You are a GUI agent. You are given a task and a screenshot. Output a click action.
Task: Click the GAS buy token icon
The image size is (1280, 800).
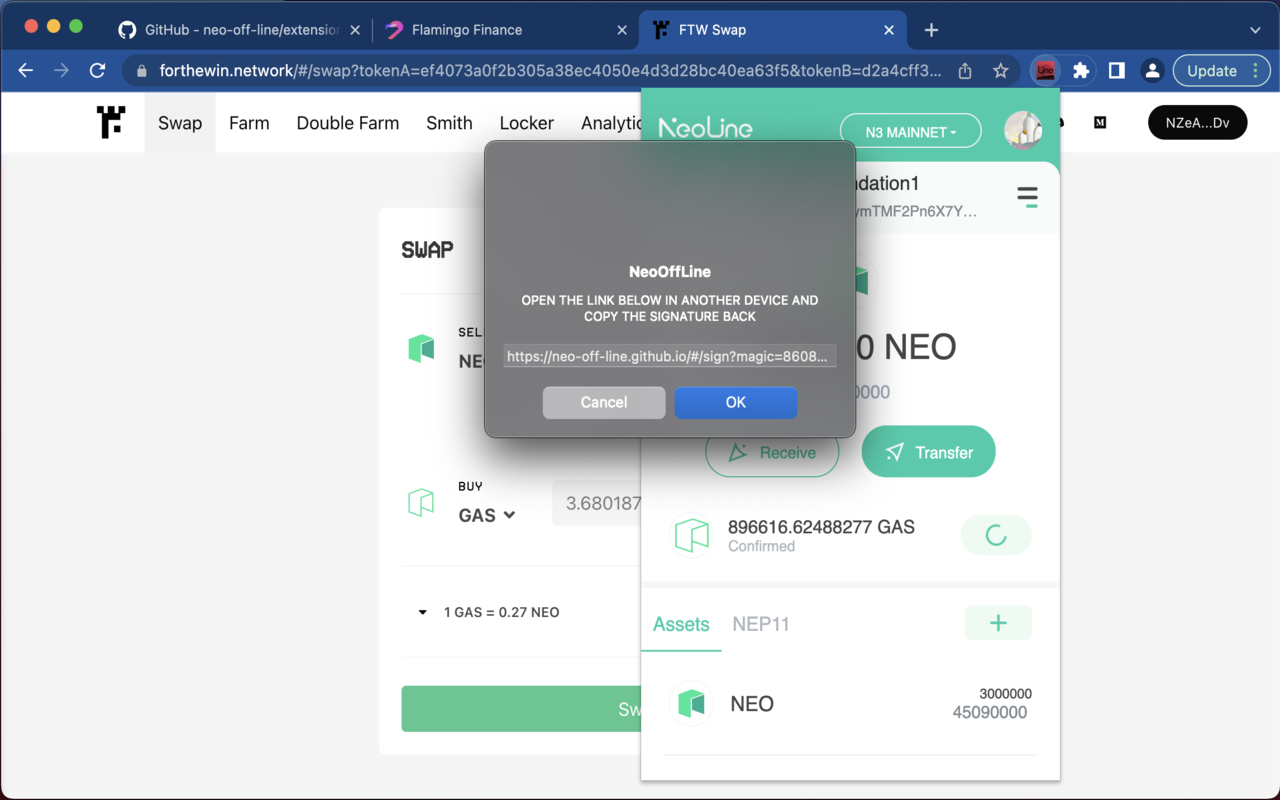[421, 502]
